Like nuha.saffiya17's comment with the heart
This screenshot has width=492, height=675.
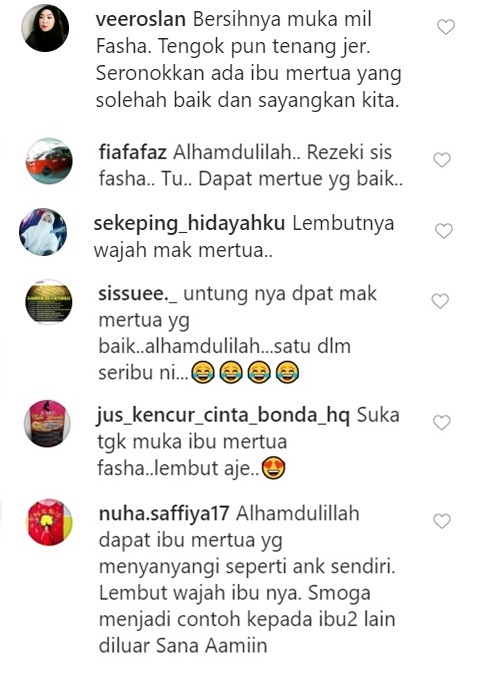442,521
